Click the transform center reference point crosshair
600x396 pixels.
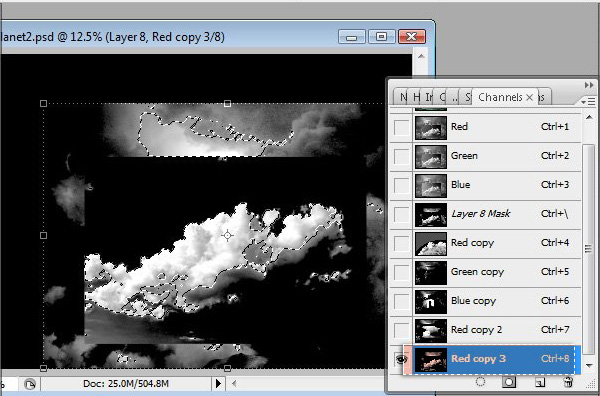(x=227, y=236)
